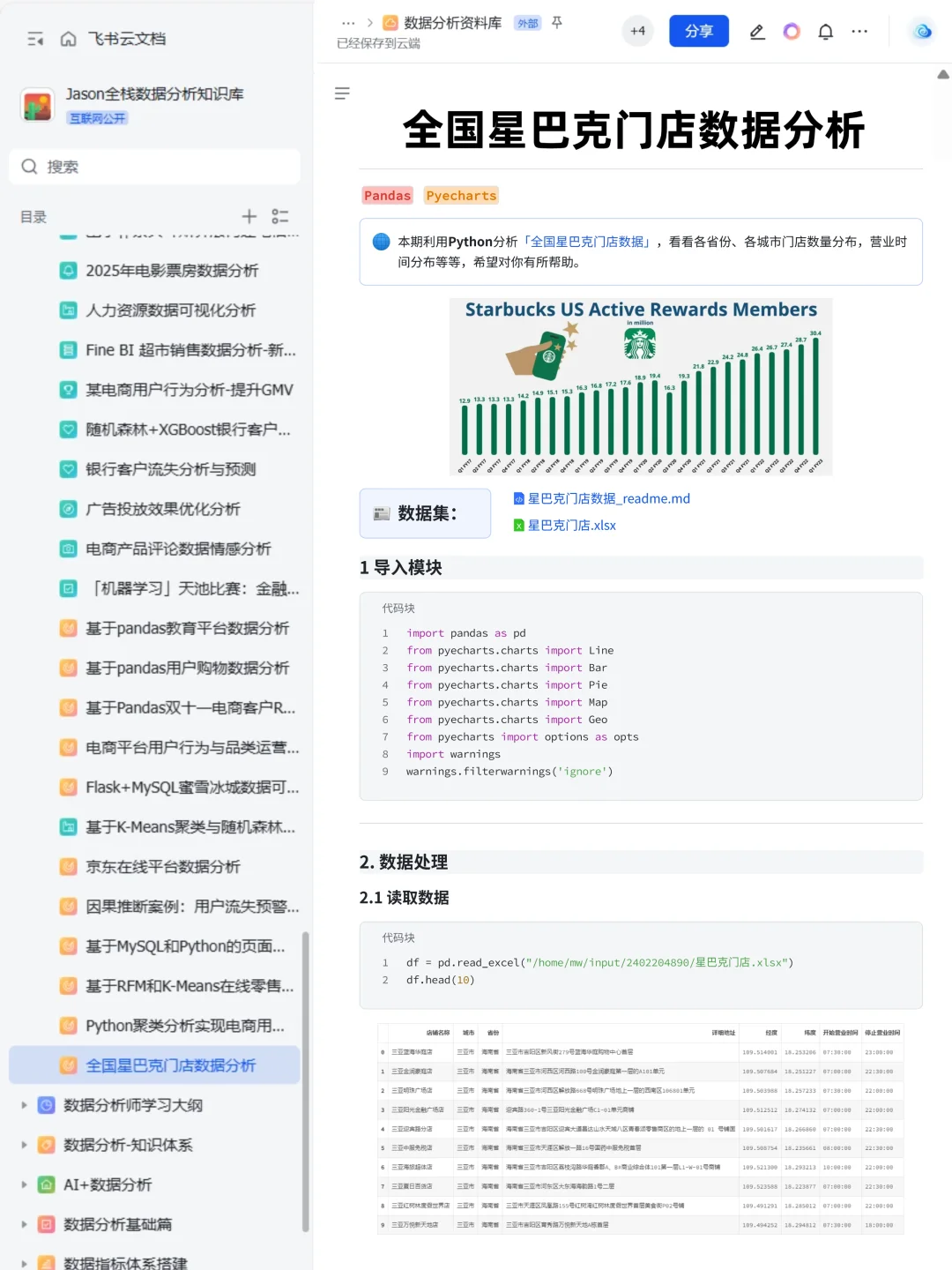
Task: Open Jason全栈数据分析知识库 wiki avatar
Action: click(x=37, y=105)
